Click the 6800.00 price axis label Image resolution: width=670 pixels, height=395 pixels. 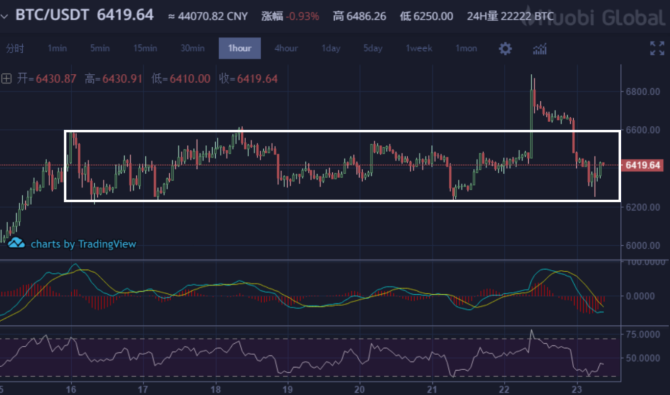(642, 91)
